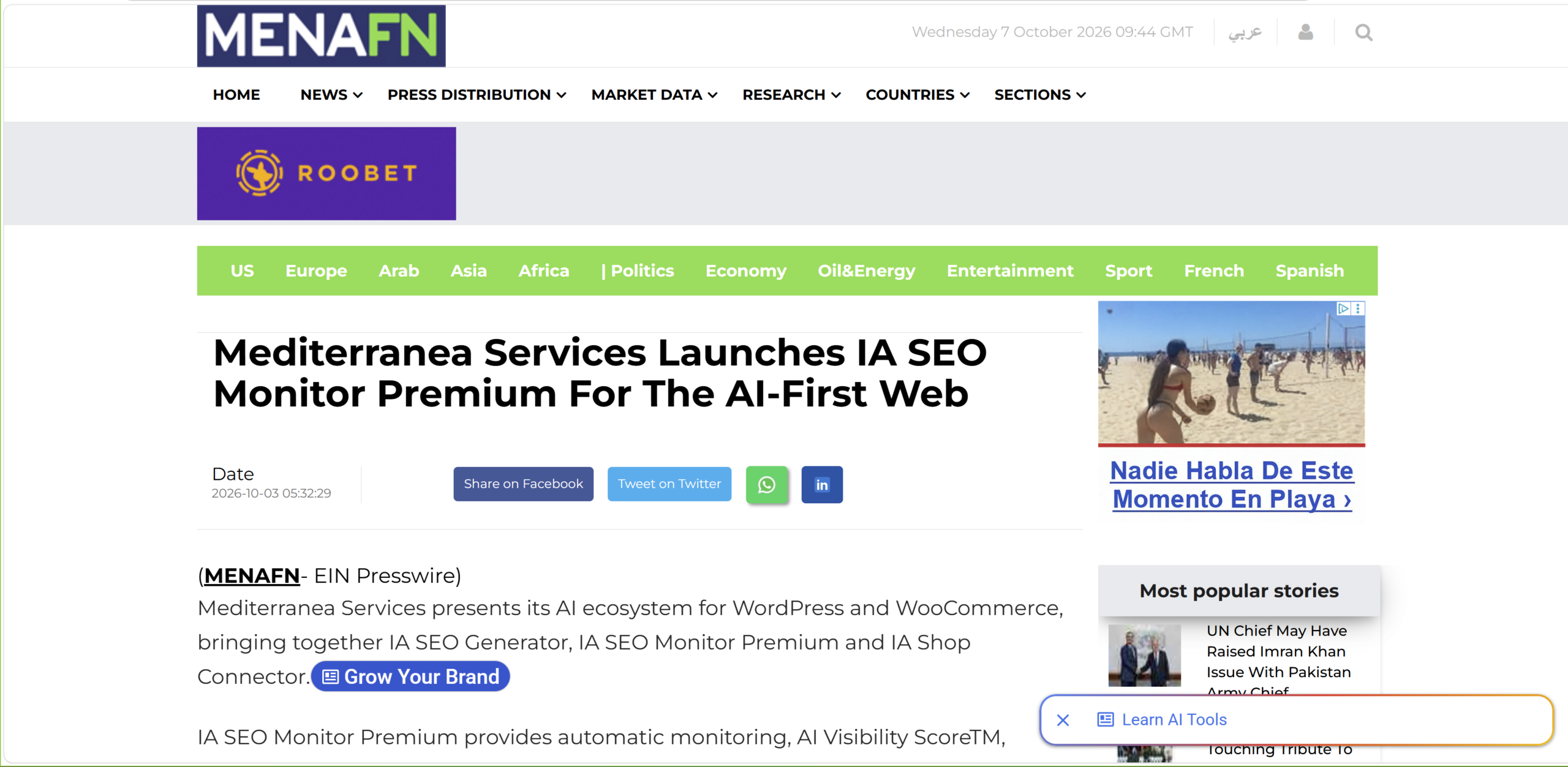Click the beach volleyball ad image

click(1231, 372)
